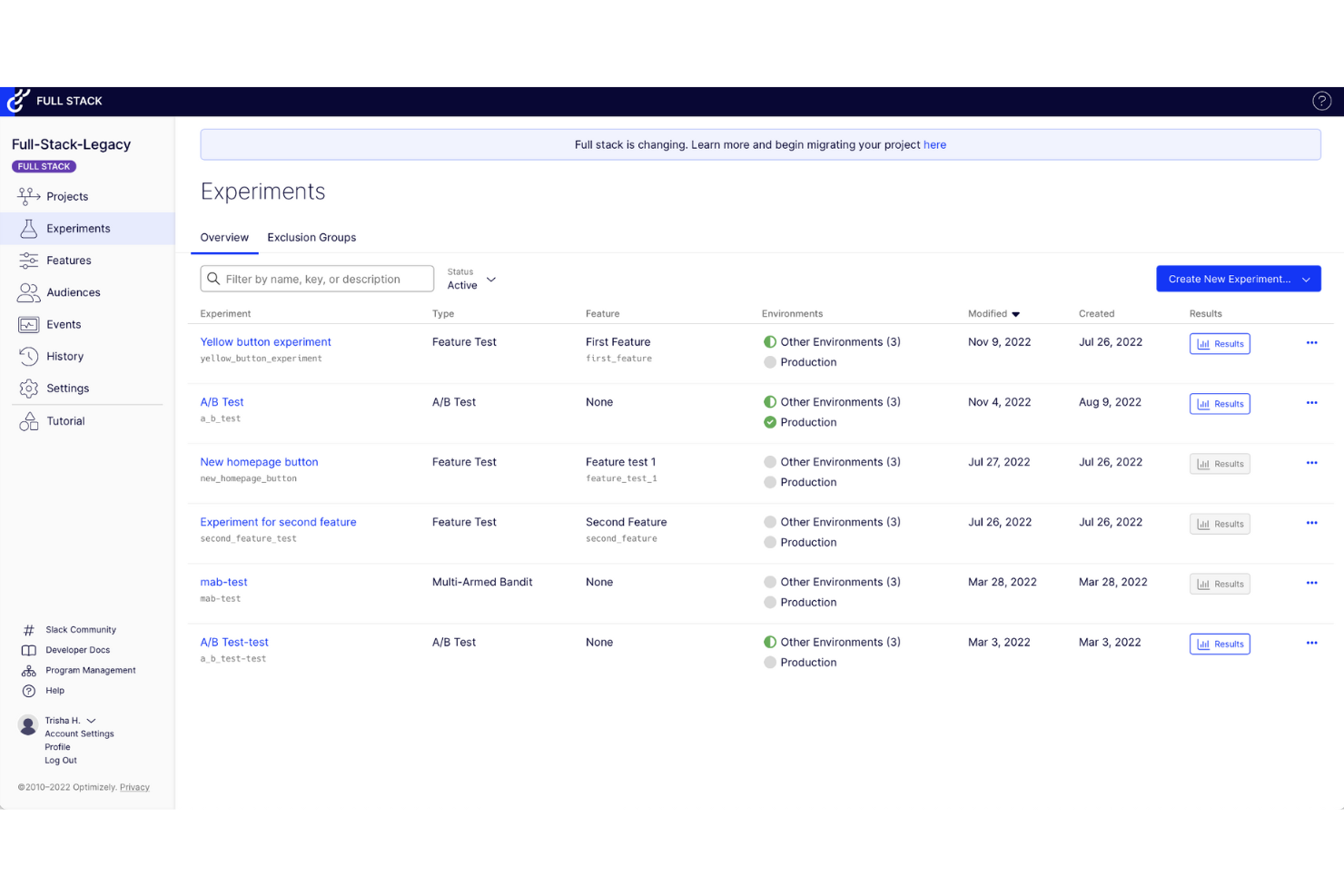The width and height of the screenshot is (1344, 896).
Task: Click Log Out
Action: click(x=61, y=761)
